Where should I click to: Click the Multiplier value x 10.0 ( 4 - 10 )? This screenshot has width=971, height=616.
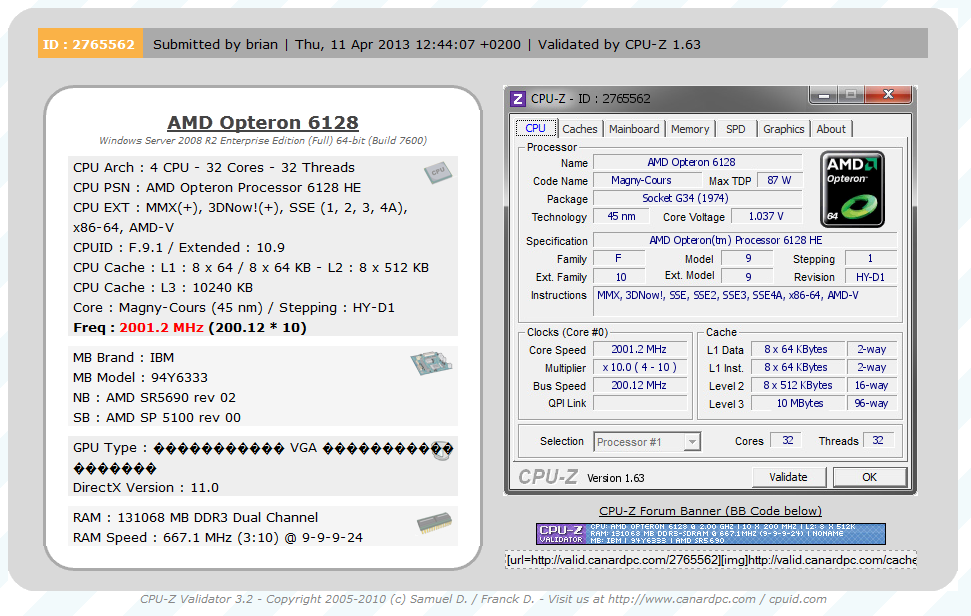pyautogui.click(x=639, y=367)
